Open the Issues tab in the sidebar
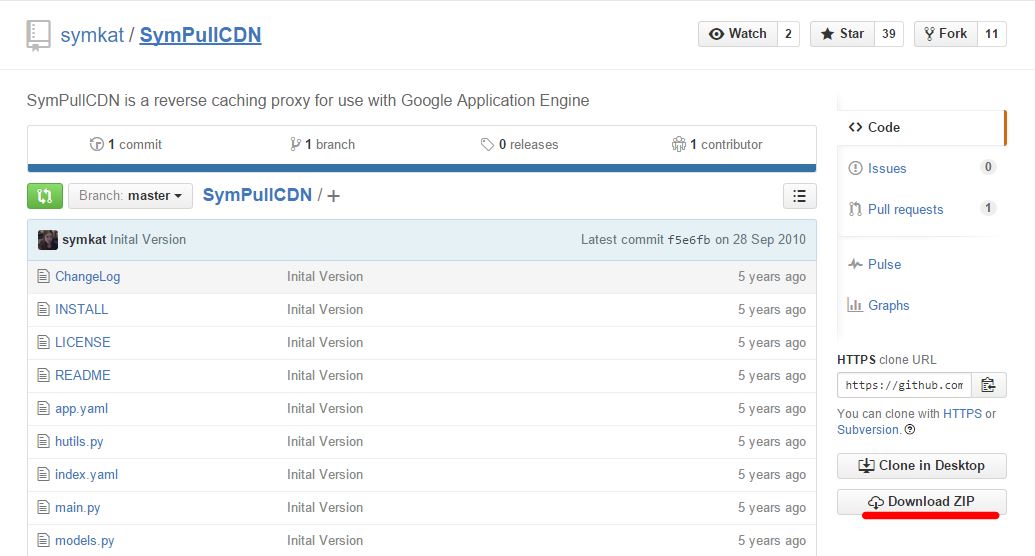 tap(921, 168)
